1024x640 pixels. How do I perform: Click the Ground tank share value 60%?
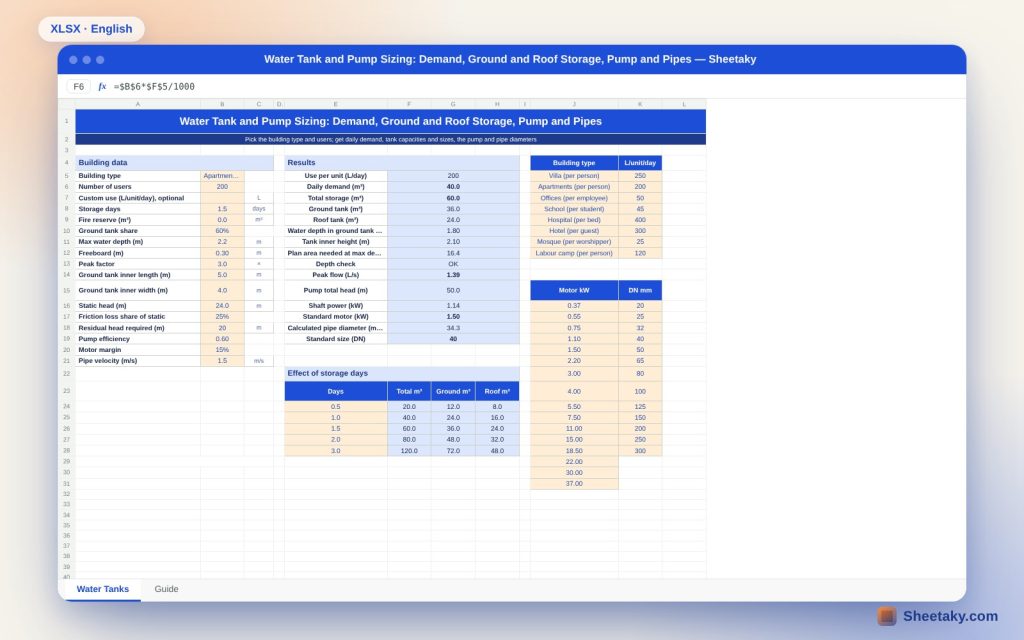222,231
